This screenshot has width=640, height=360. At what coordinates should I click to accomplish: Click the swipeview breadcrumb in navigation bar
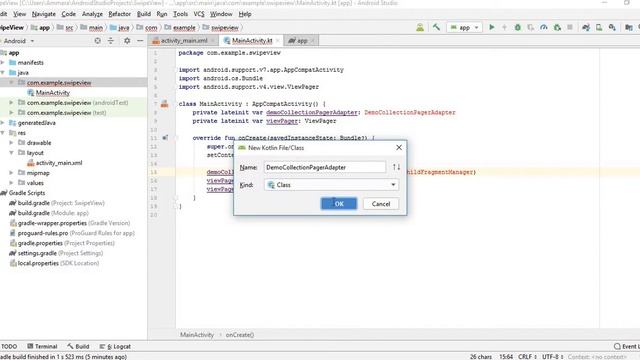[224, 27]
